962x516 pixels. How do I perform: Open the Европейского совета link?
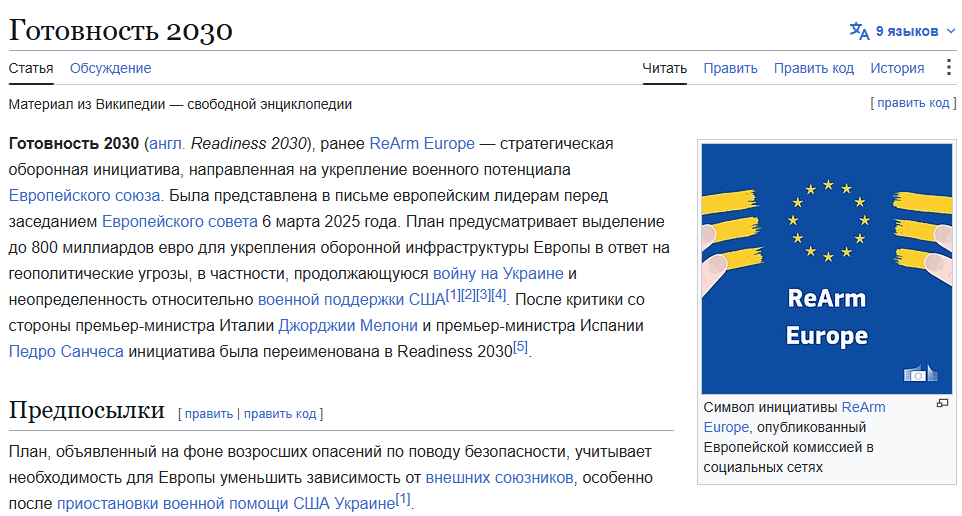click(x=180, y=221)
